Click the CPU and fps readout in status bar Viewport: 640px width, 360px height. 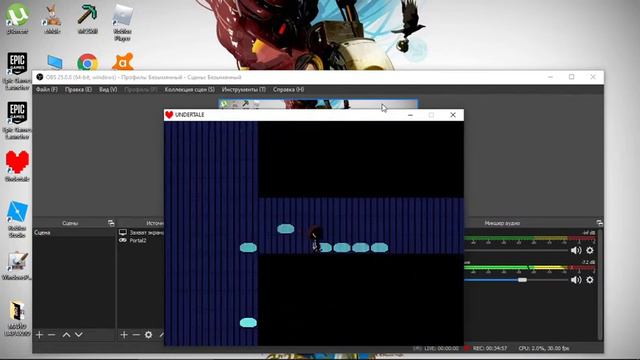[x=544, y=348]
